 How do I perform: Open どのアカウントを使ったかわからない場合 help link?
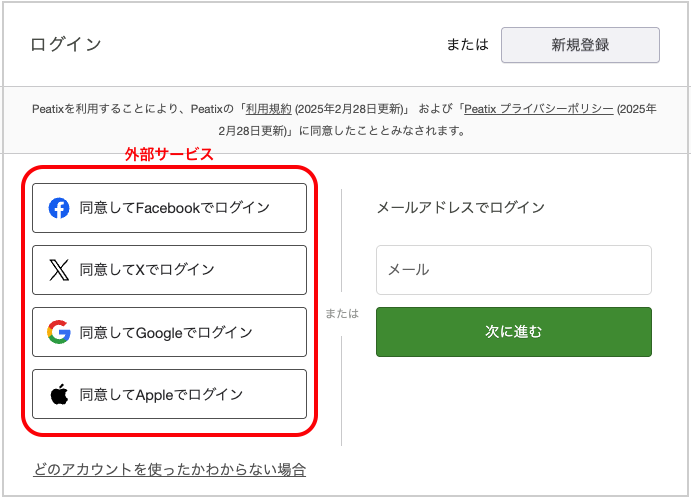coord(170,469)
